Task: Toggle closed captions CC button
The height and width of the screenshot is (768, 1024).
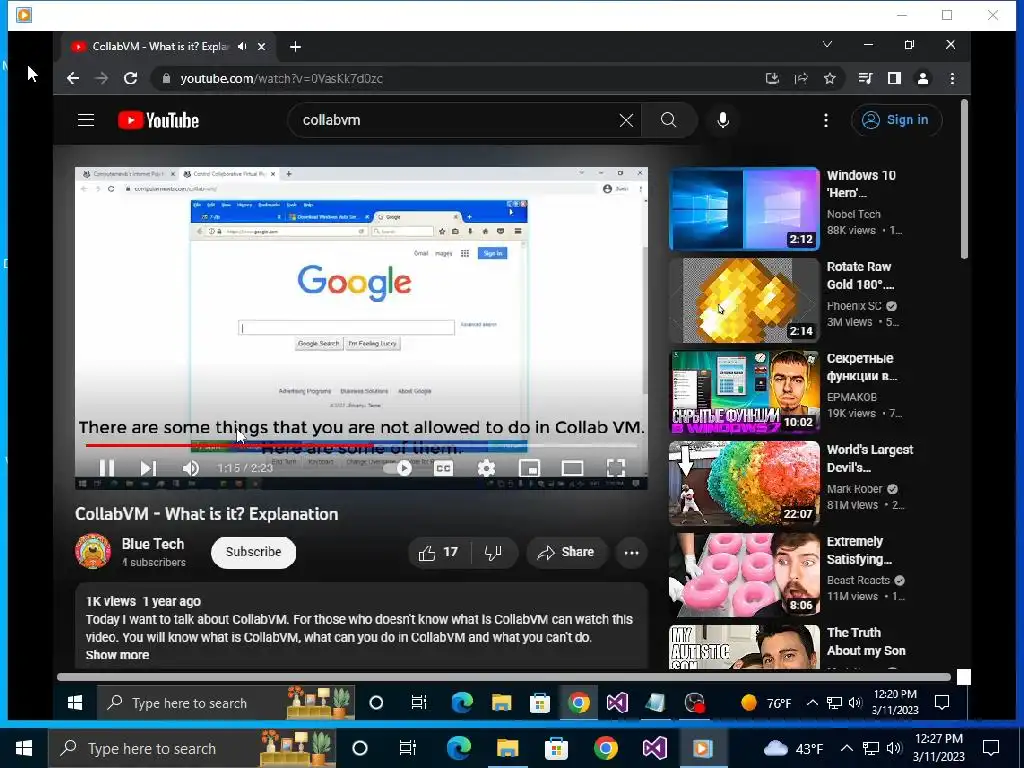Action: (x=443, y=468)
